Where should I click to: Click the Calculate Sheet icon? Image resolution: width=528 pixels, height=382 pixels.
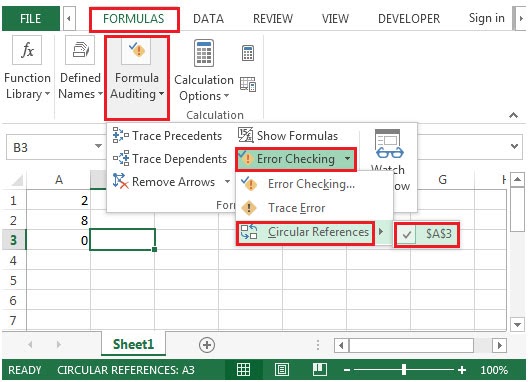point(248,84)
